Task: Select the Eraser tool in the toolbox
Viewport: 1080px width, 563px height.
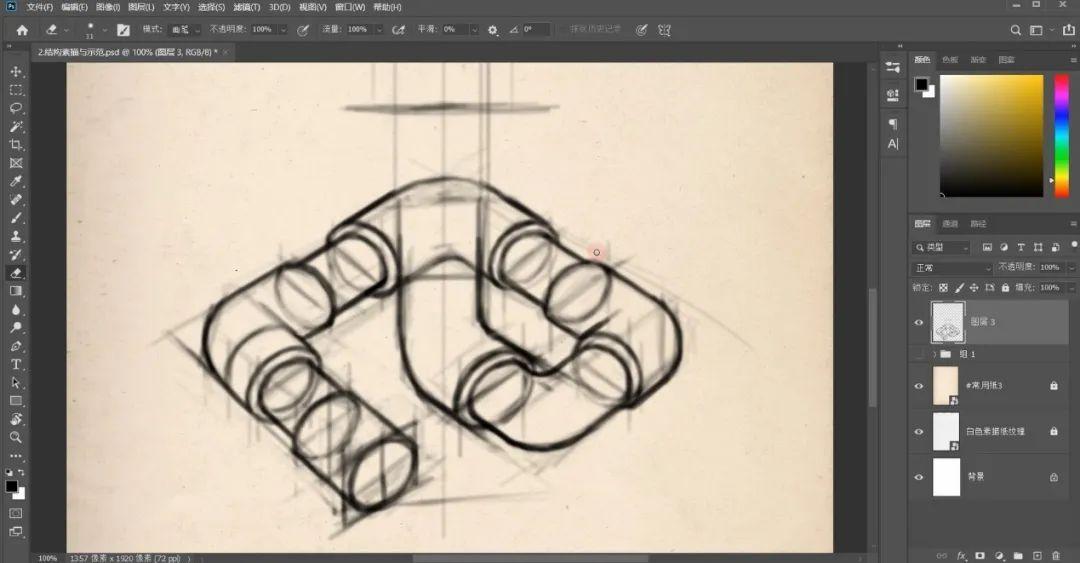Action: tap(16, 273)
